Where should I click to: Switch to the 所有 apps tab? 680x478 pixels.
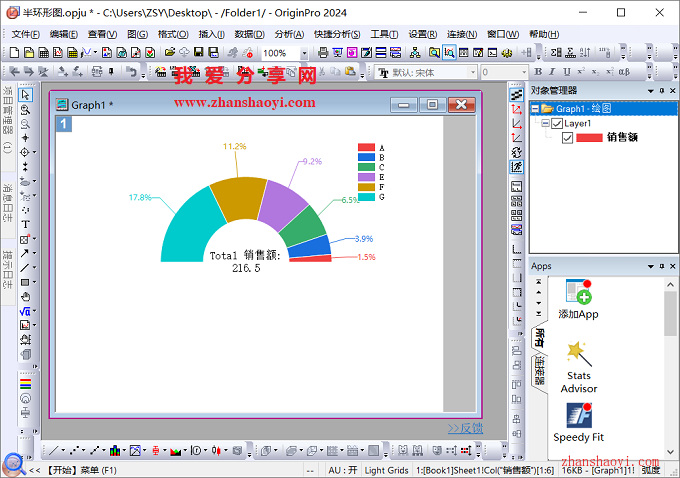[x=539, y=338]
